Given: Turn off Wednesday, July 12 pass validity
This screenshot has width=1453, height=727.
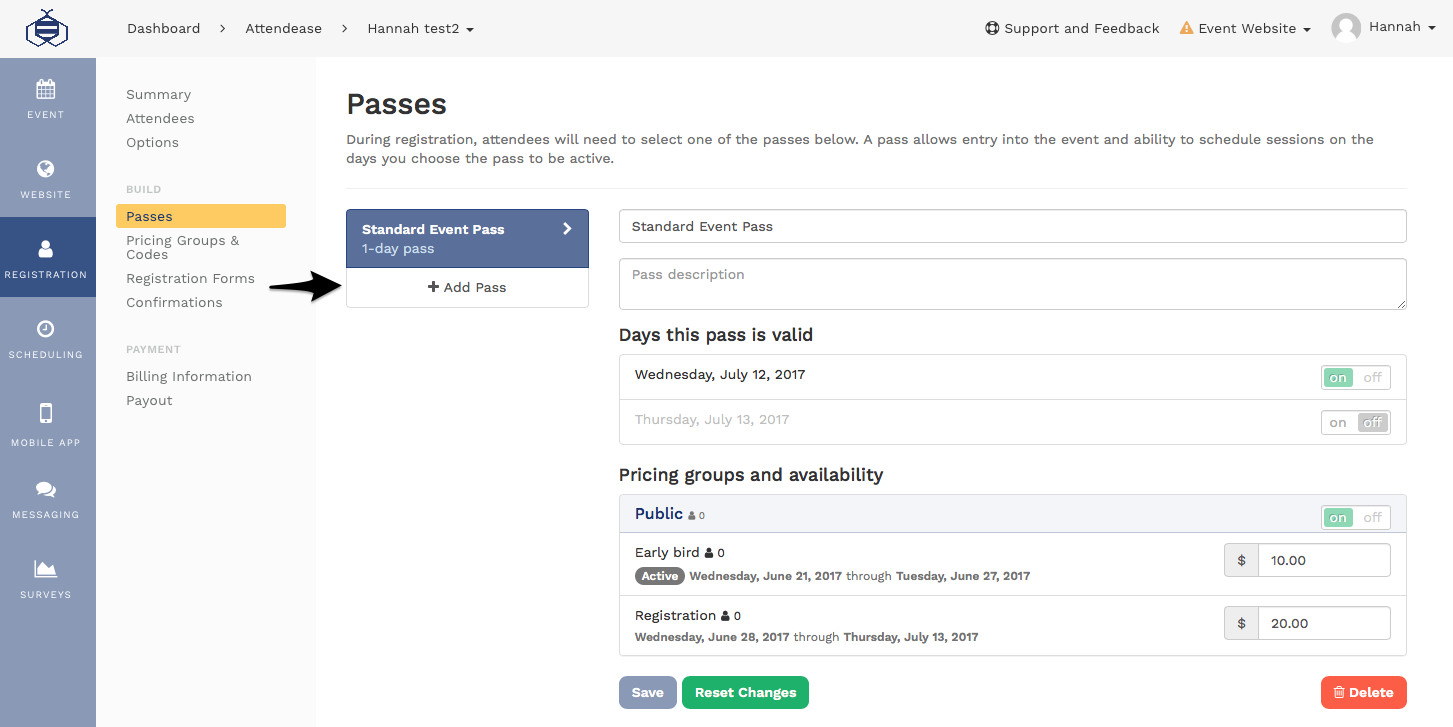Looking at the screenshot, I should tap(1372, 377).
